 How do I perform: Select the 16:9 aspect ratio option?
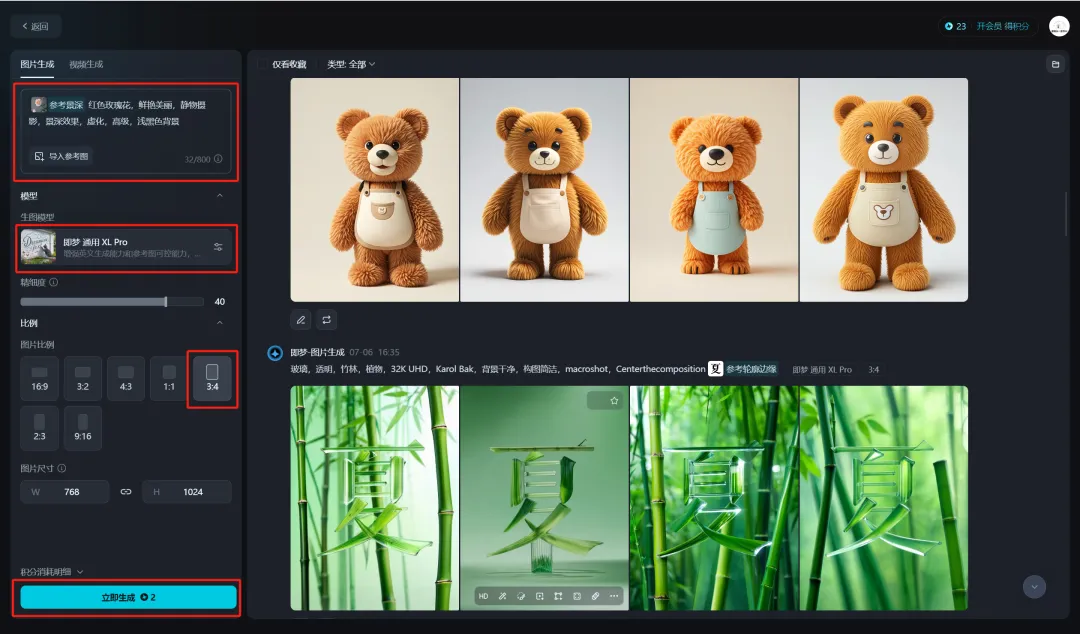pos(40,378)
